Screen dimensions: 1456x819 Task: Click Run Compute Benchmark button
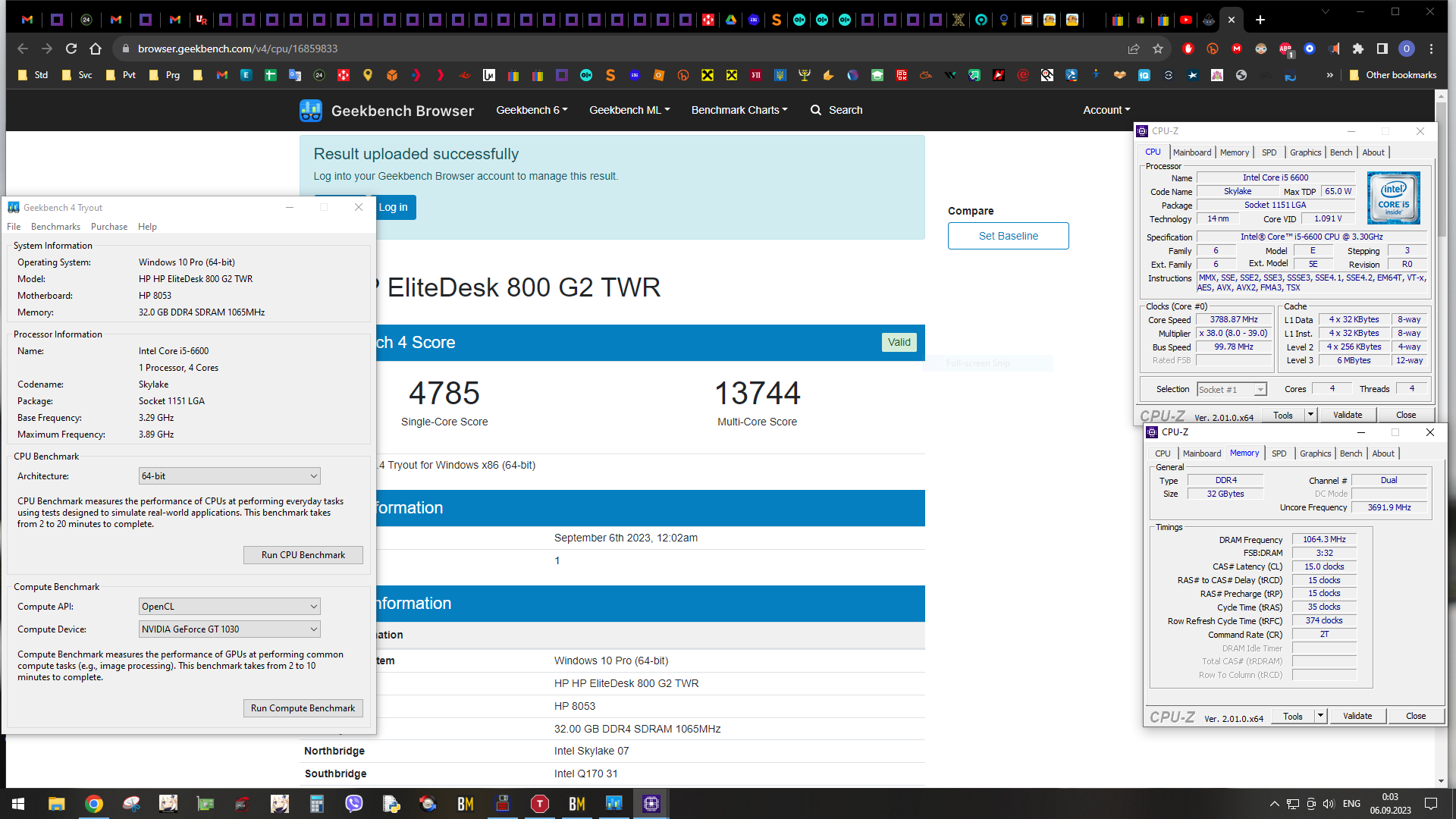pyautogui.click(x=303, y=708)
